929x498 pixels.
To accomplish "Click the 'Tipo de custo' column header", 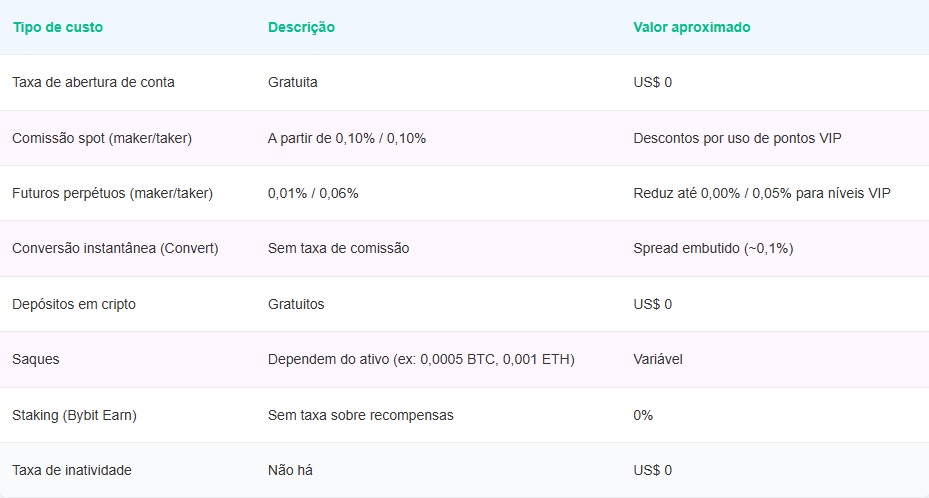I will tap(57, 27).
